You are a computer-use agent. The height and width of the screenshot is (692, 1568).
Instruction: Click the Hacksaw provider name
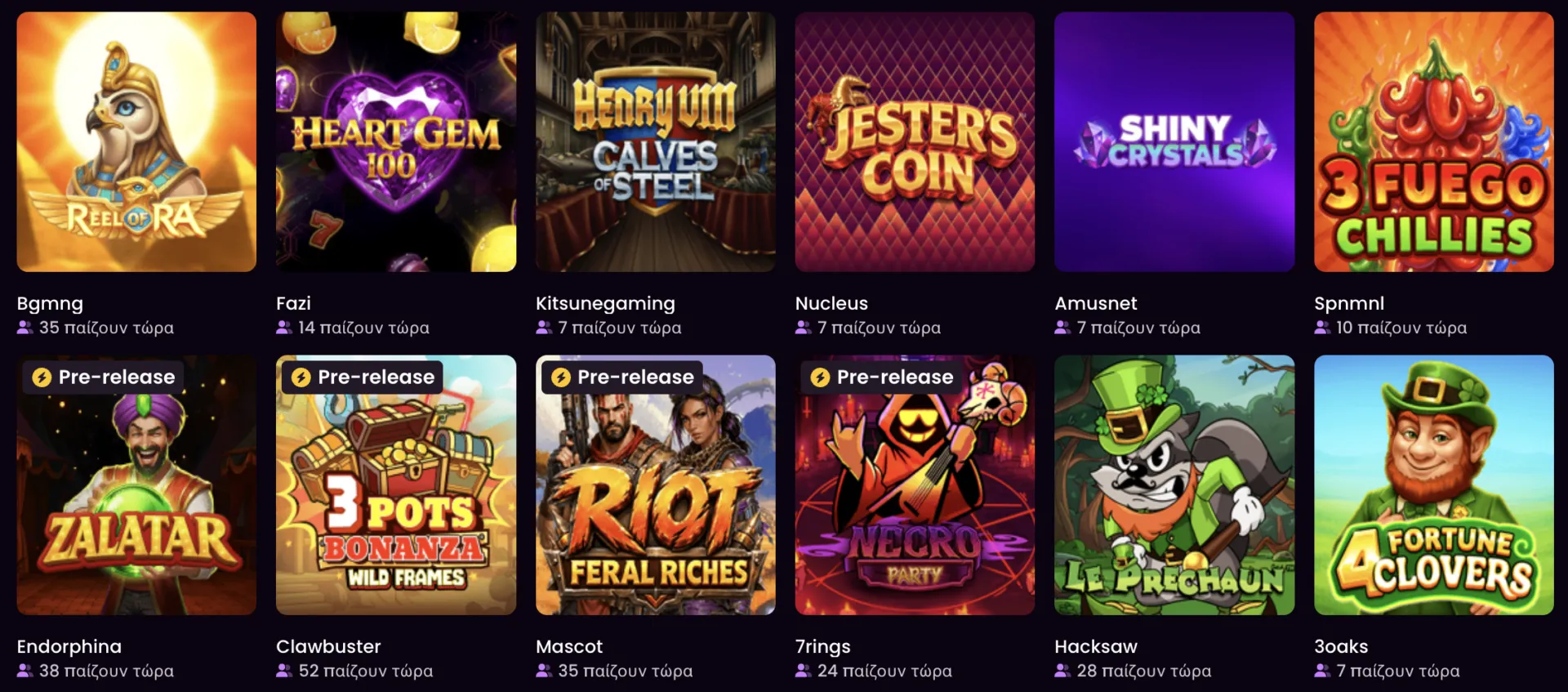(x=1096, y=646)
